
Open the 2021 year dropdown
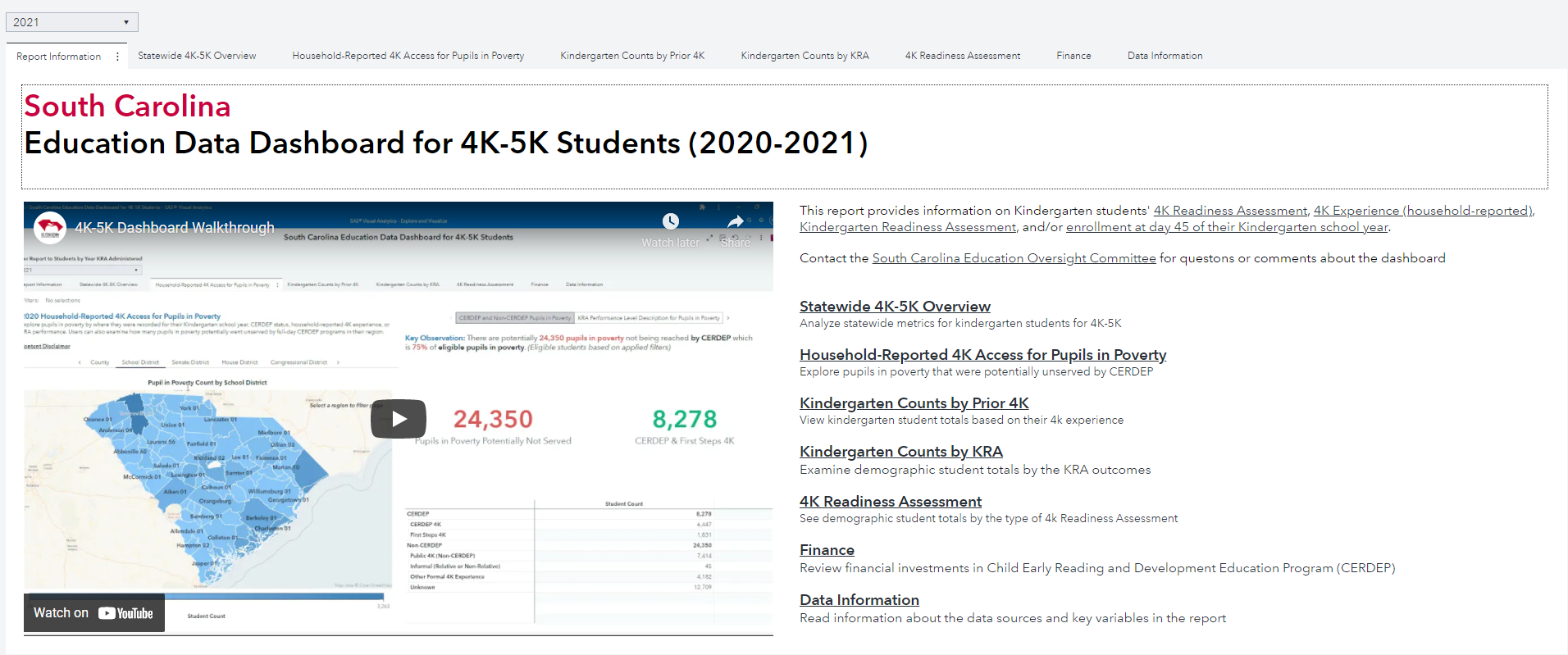click(x=72, y=22)
